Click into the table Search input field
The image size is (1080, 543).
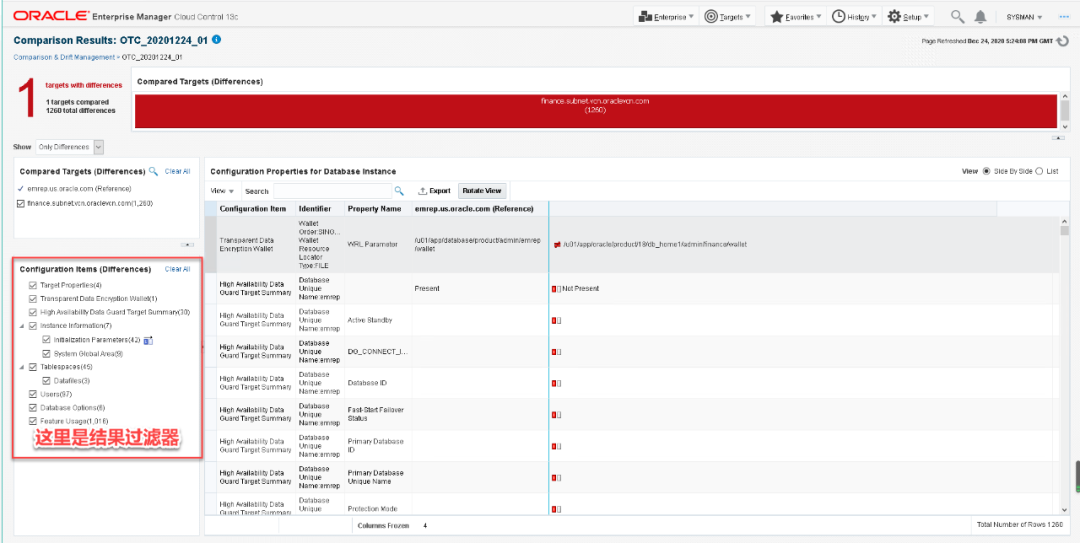(x=332, y=190)
